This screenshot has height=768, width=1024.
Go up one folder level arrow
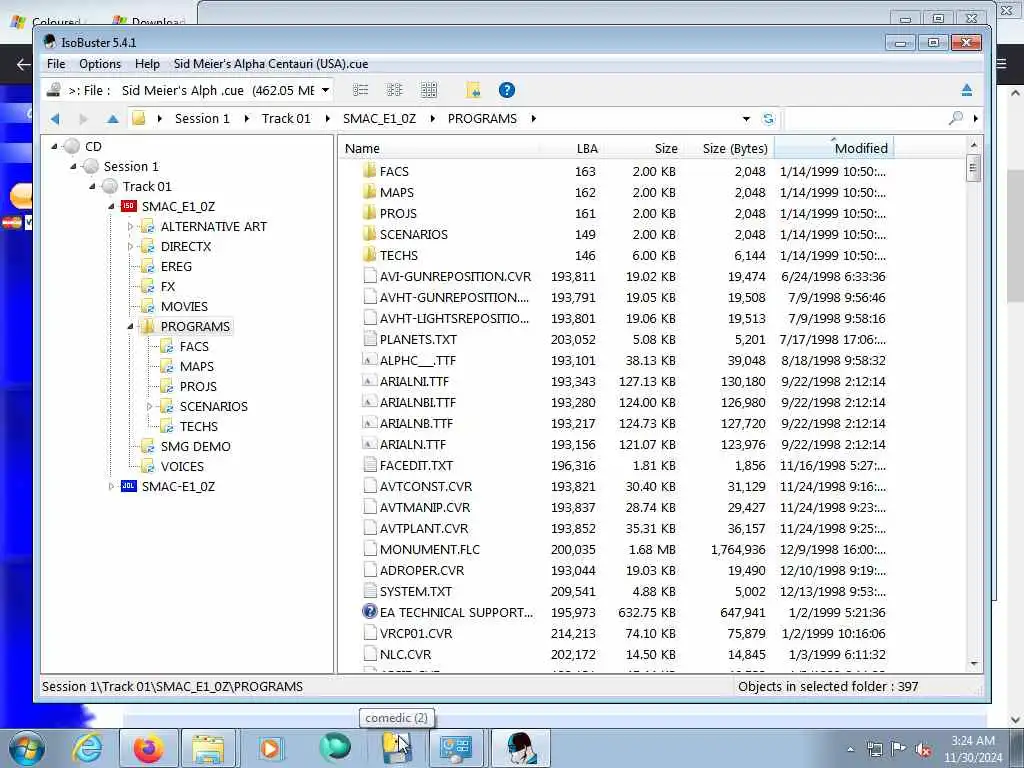pyautogui.click(x=112, y=119)
